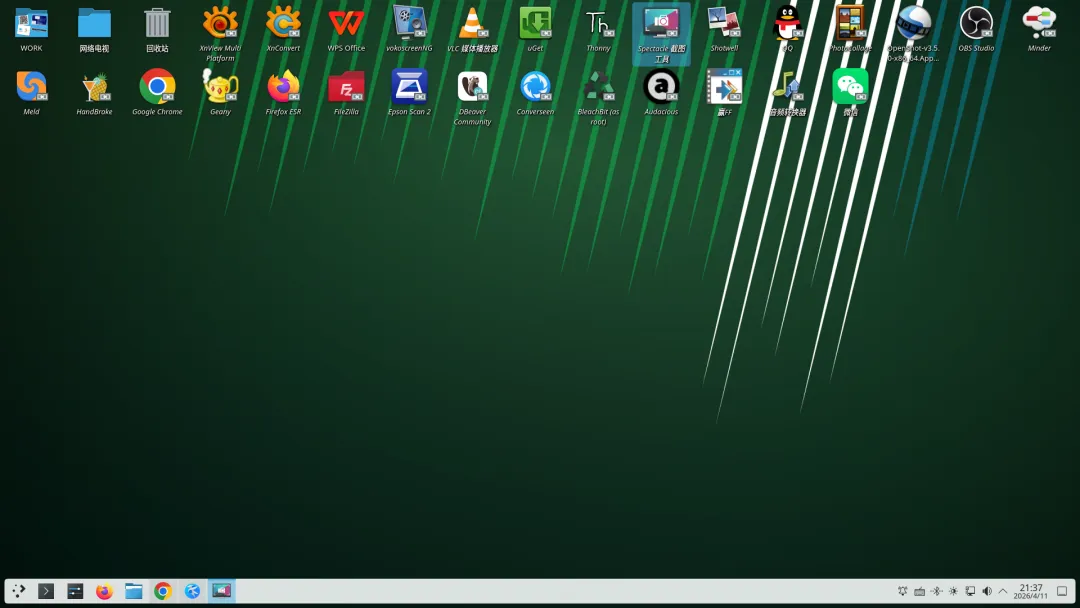Open the network connections tray icon
Screen dimensions: 1080x608
(x=970, y=591)
